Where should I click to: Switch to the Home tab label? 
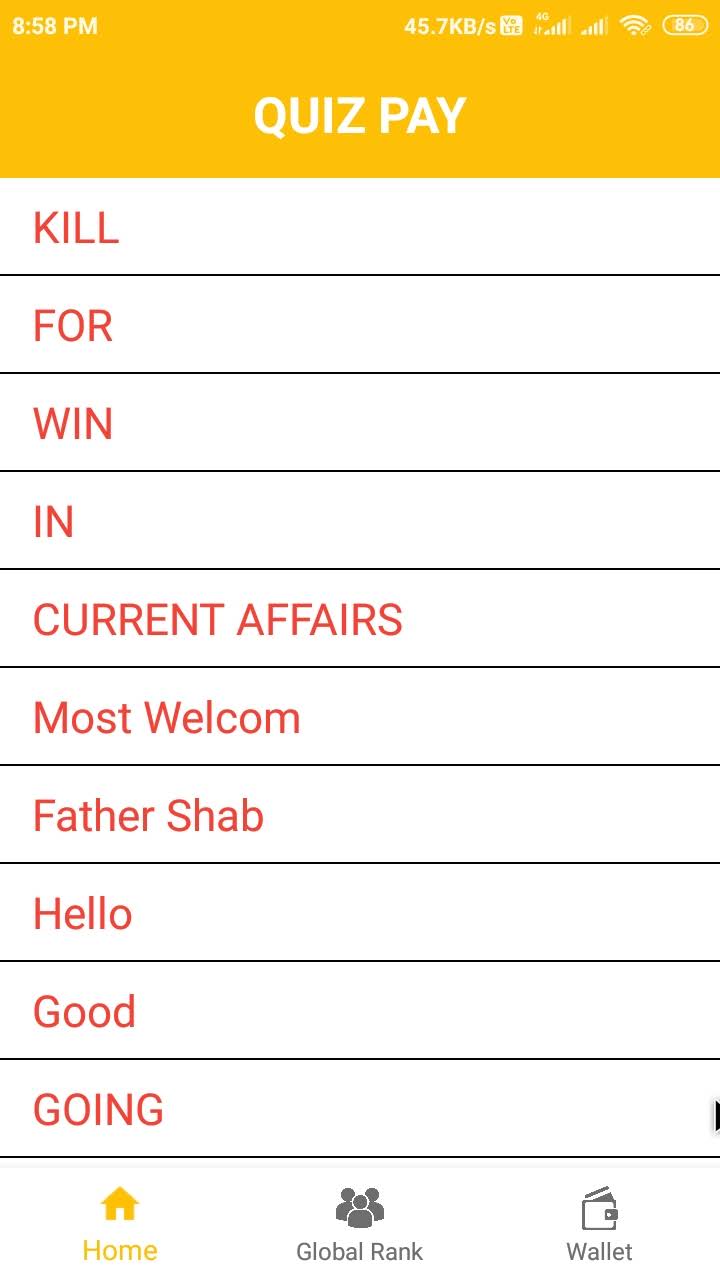(120, 1251)
